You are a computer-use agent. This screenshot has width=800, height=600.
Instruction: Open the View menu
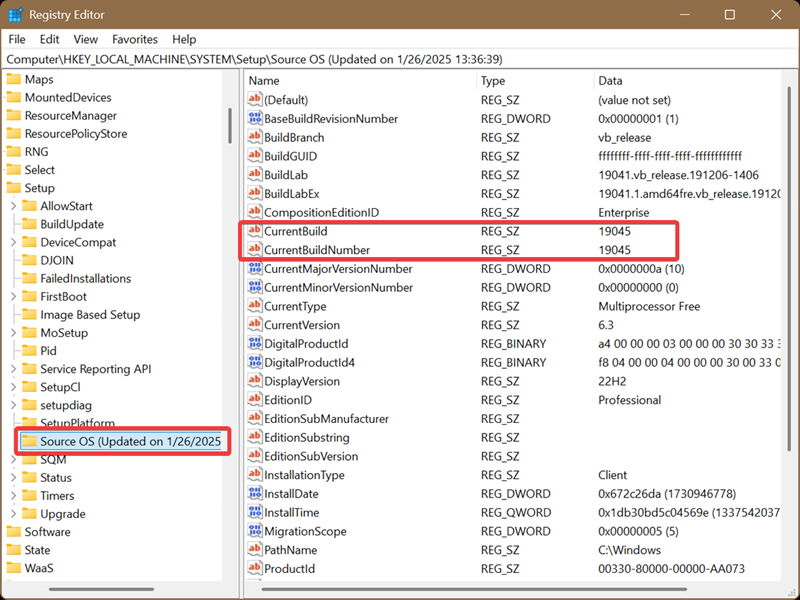coord(85,39)
